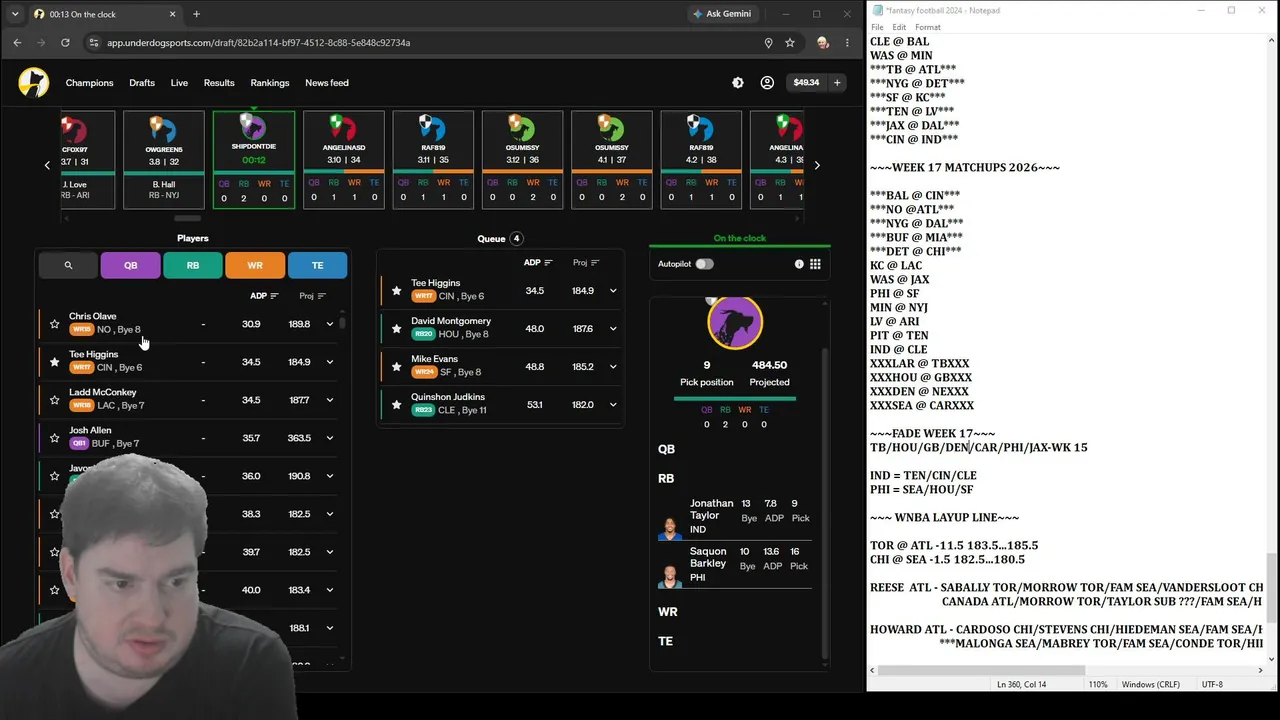Open the Notepad Edit menu
The height and width of the screenshot is (720, 1280).
coord(899,27)
